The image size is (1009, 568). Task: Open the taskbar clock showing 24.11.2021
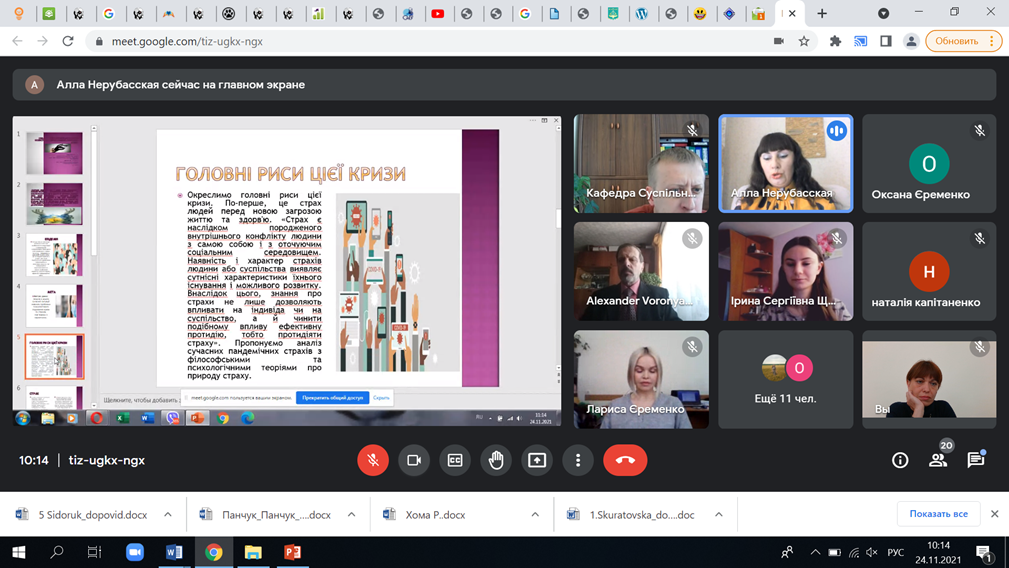[938, 553]
